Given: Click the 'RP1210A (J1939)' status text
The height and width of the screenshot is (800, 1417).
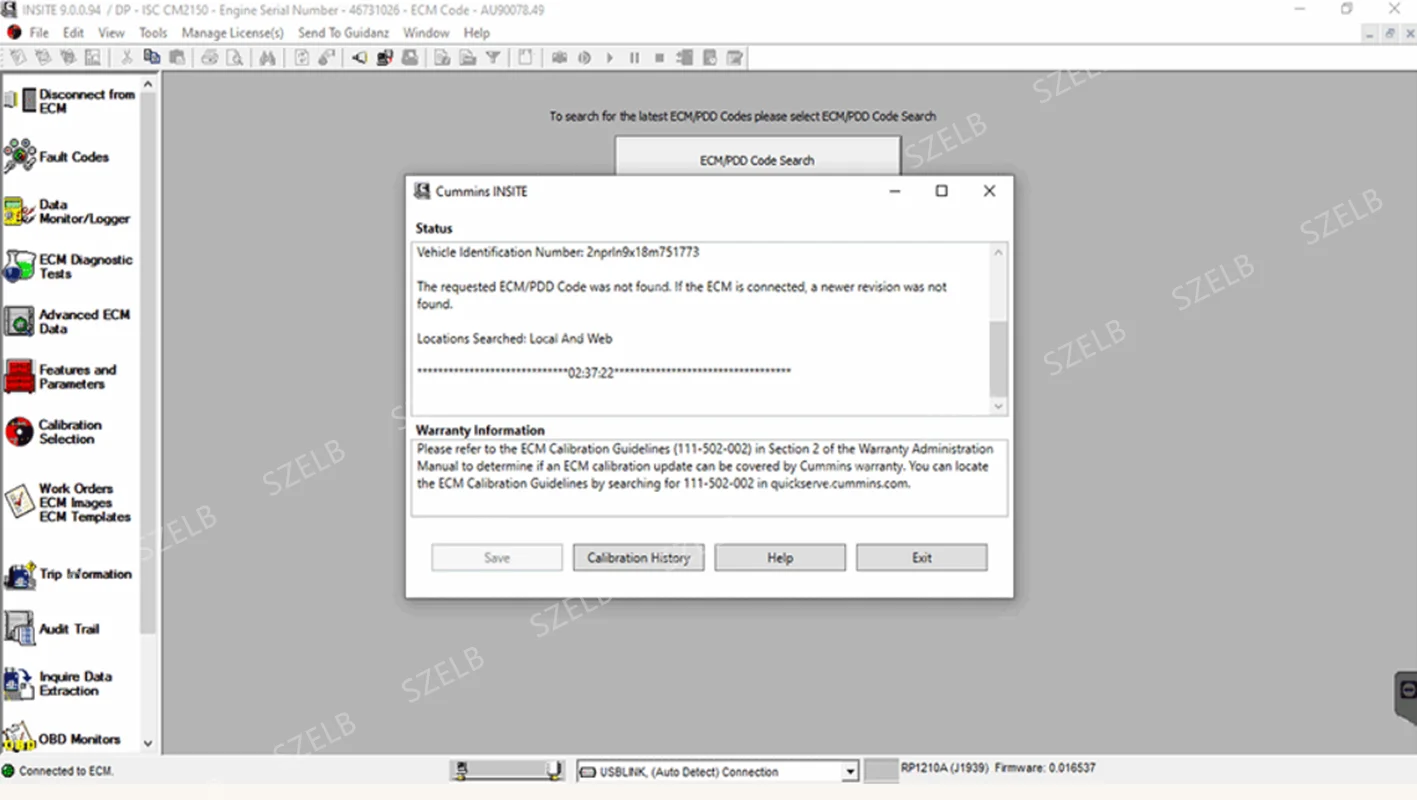Looking at the screenshot, I should pos(945,768).
